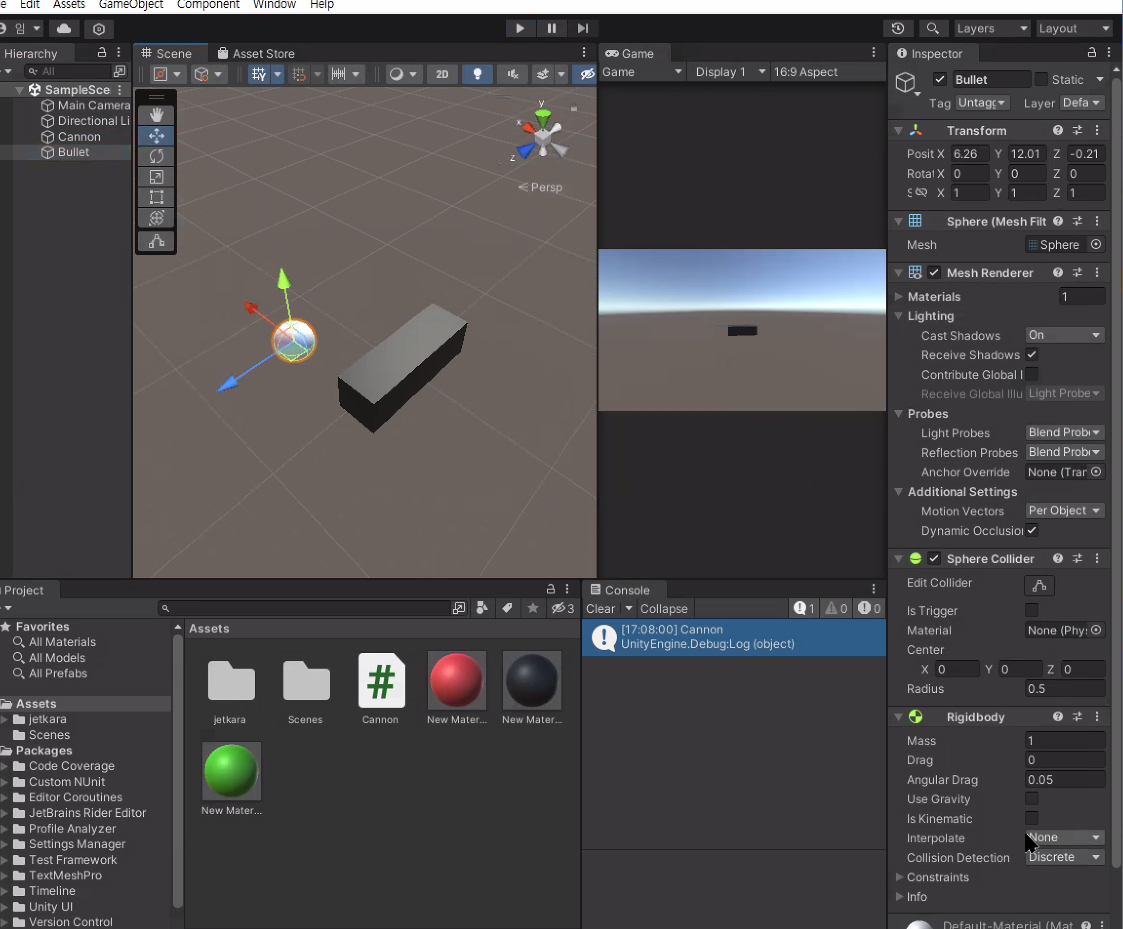
Task: Toggle the Static checkbox
Action: coord(1041,80)
